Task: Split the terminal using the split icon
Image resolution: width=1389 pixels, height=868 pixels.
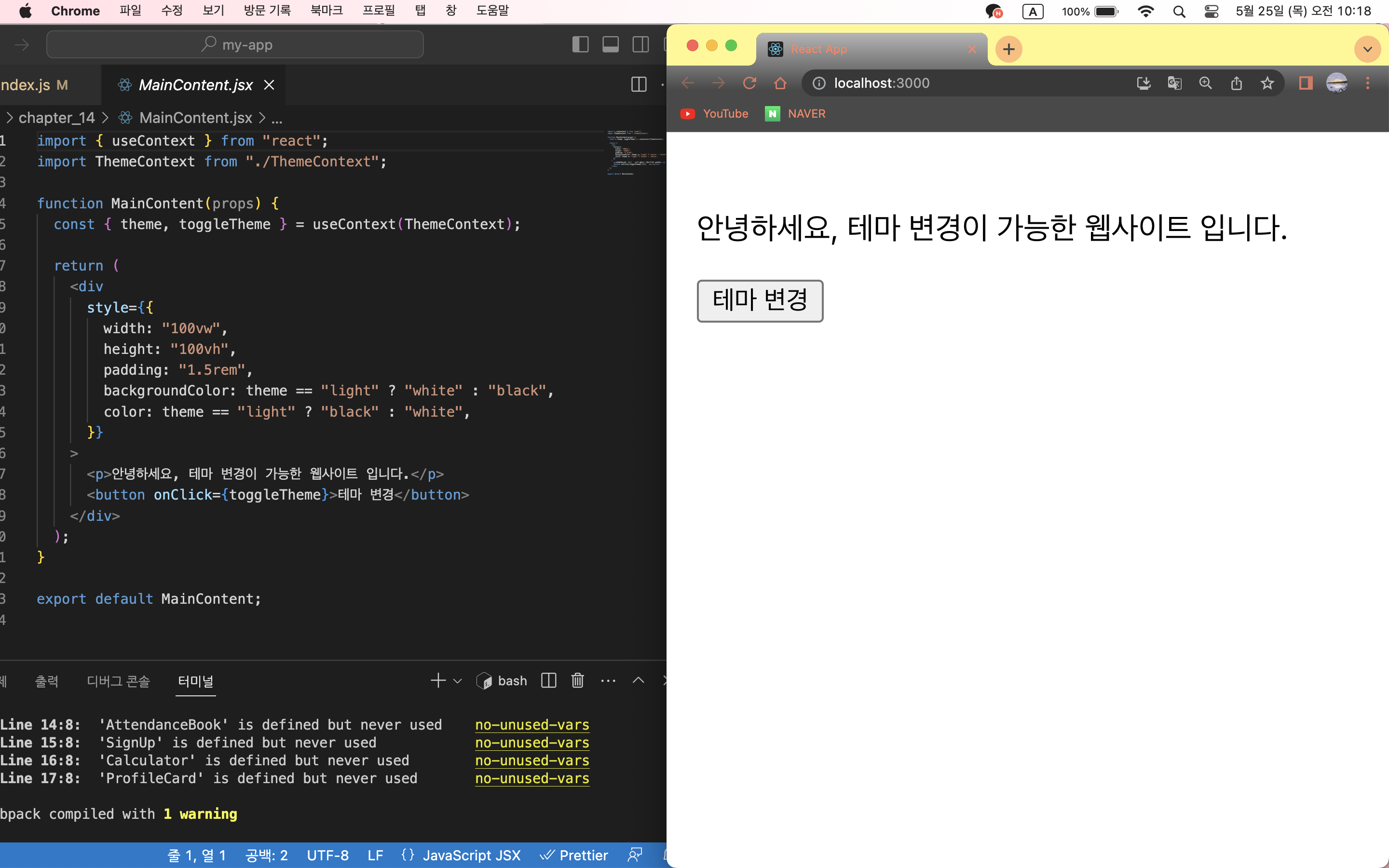Action: click(548, 680)
